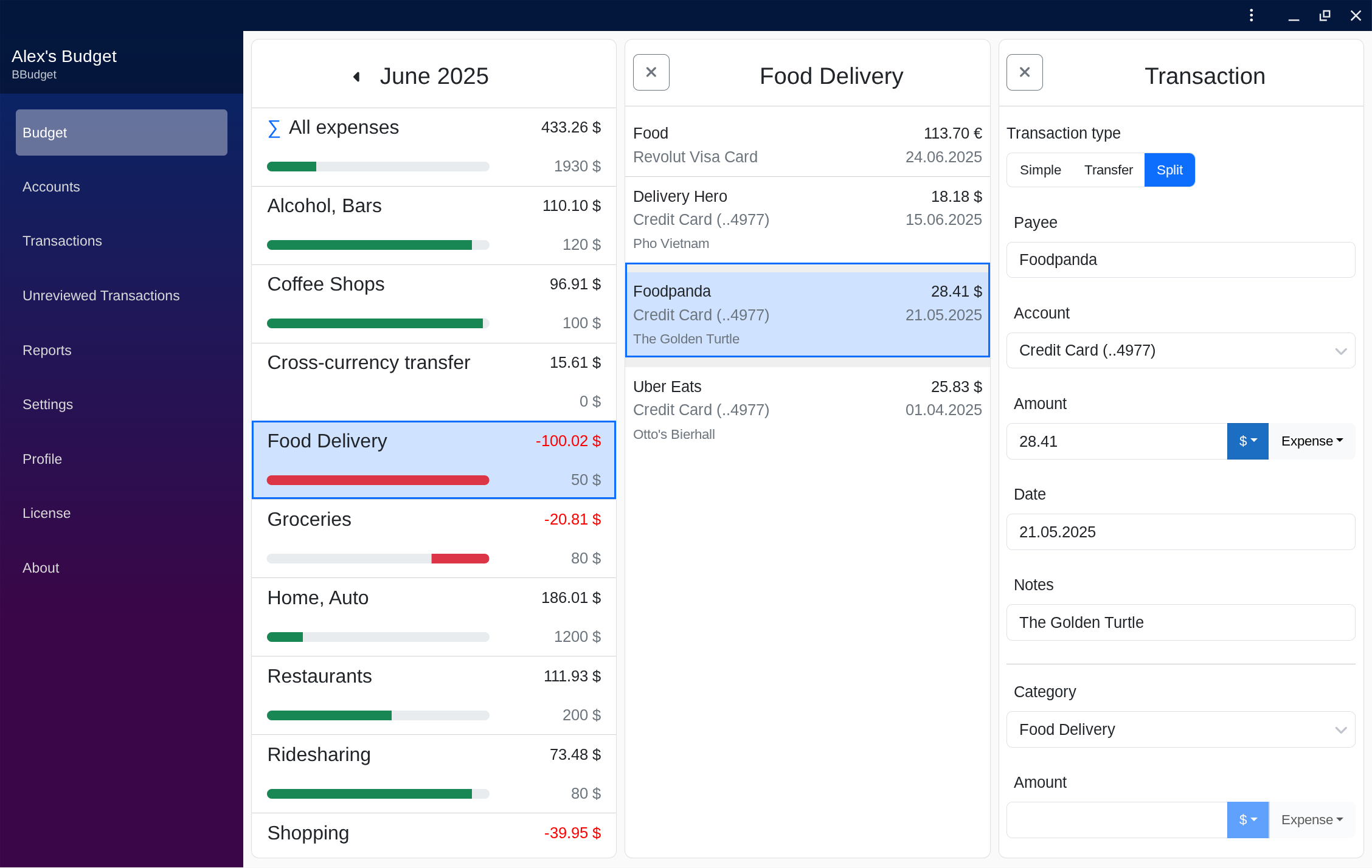Select the Food Delivery budget category
This screenshot has width=1372, height=868.
click(434, 460)
